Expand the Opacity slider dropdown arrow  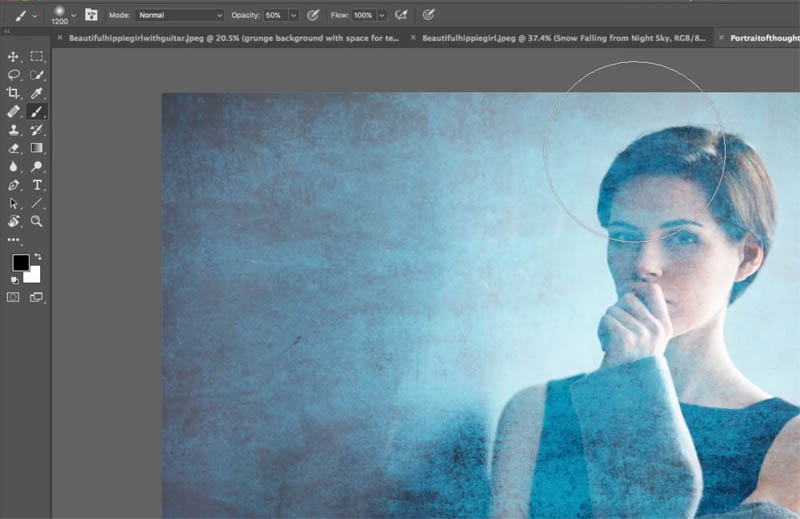(293, 15)
